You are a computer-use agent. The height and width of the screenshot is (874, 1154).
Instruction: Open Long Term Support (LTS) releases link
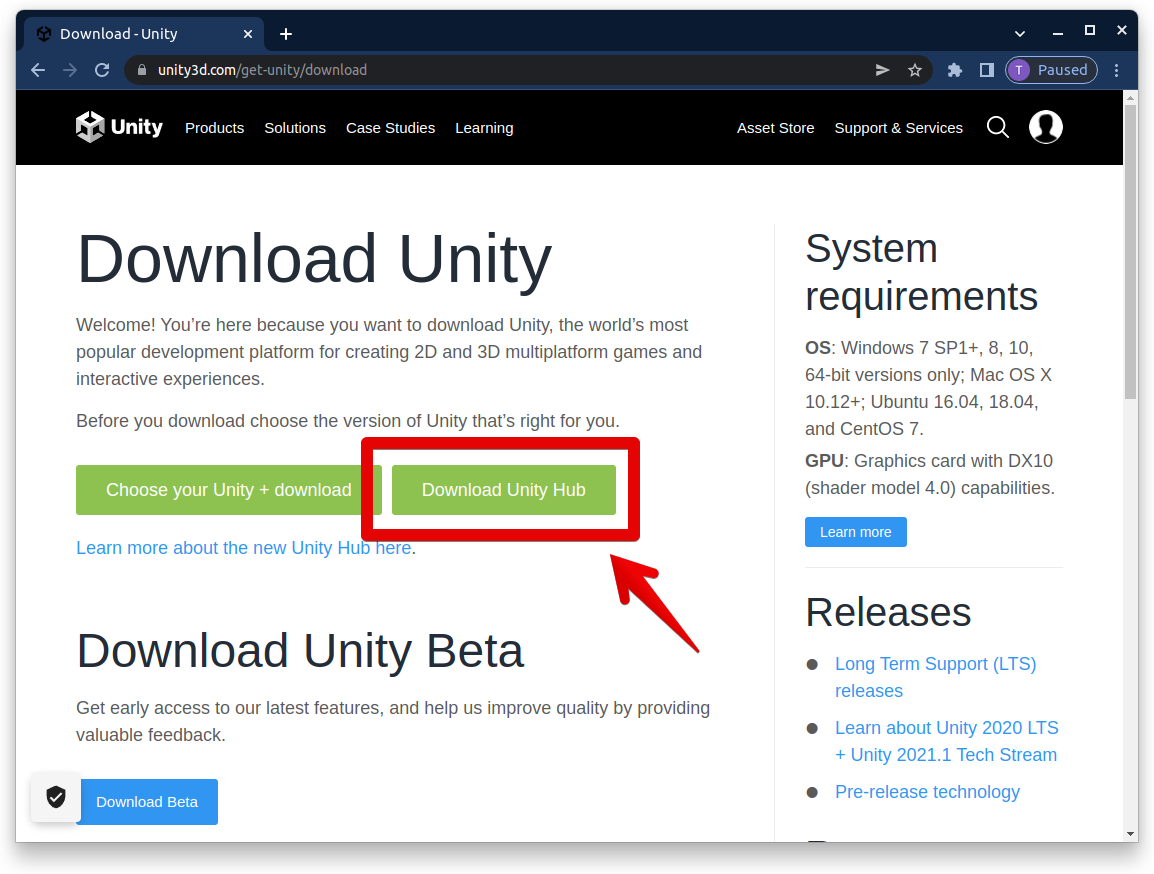pos(935,677)
